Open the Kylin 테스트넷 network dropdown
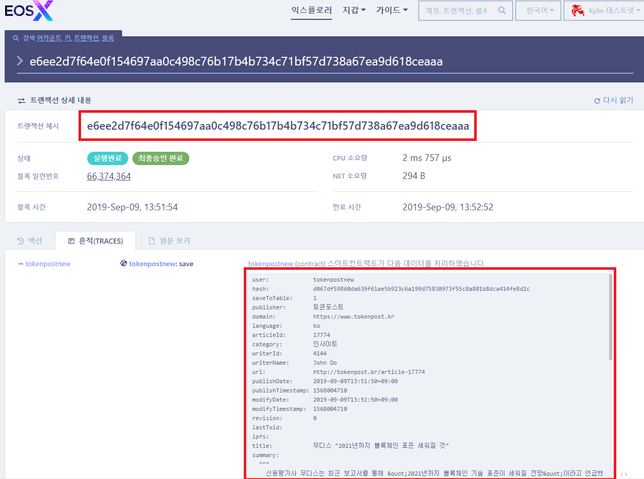 pyautogui.click(x=607, y=11)
